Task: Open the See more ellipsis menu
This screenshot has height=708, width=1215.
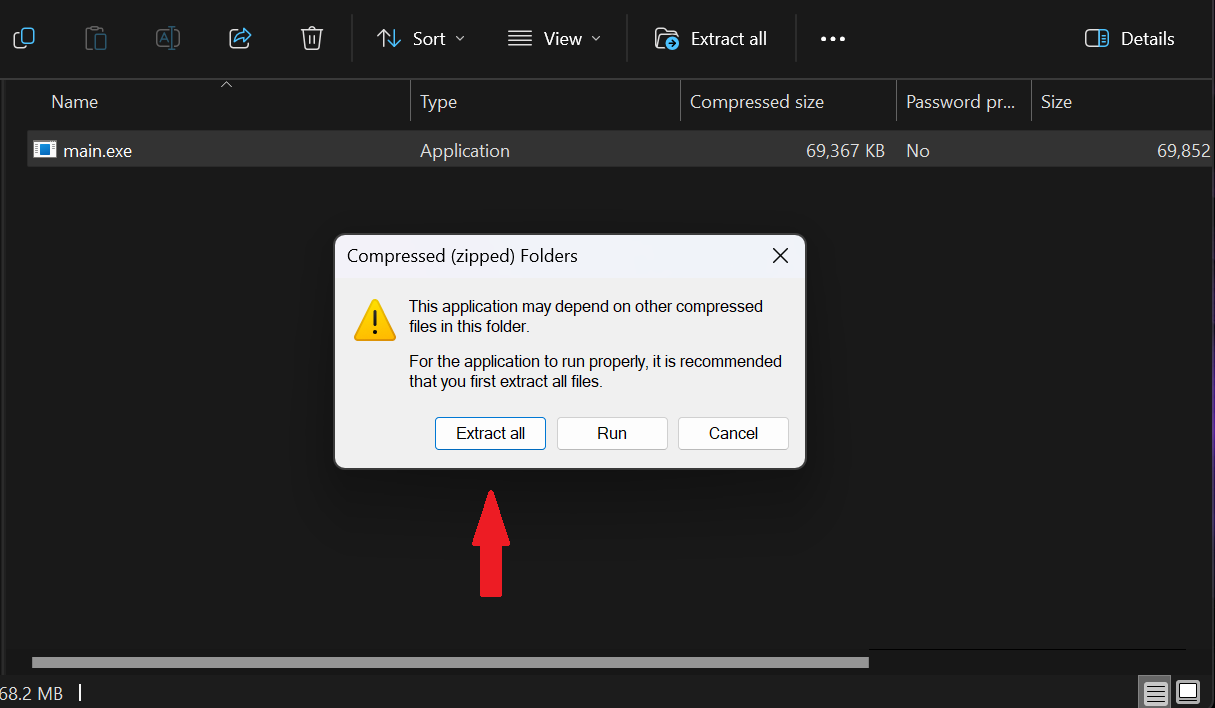Action: click(832, 39)
